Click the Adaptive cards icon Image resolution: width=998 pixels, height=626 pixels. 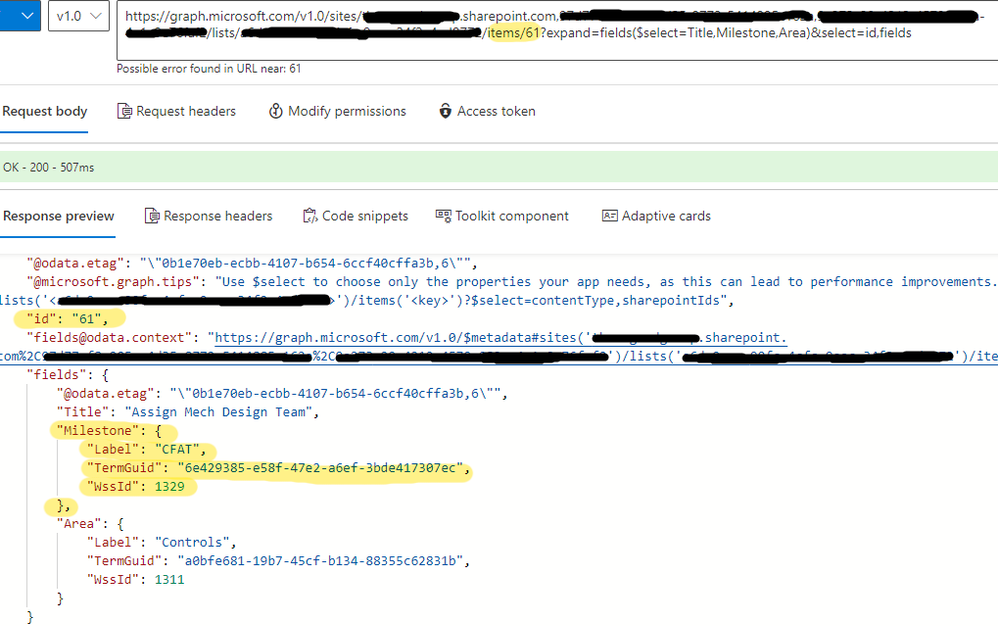pyautogui.click(x=610, y=216)
